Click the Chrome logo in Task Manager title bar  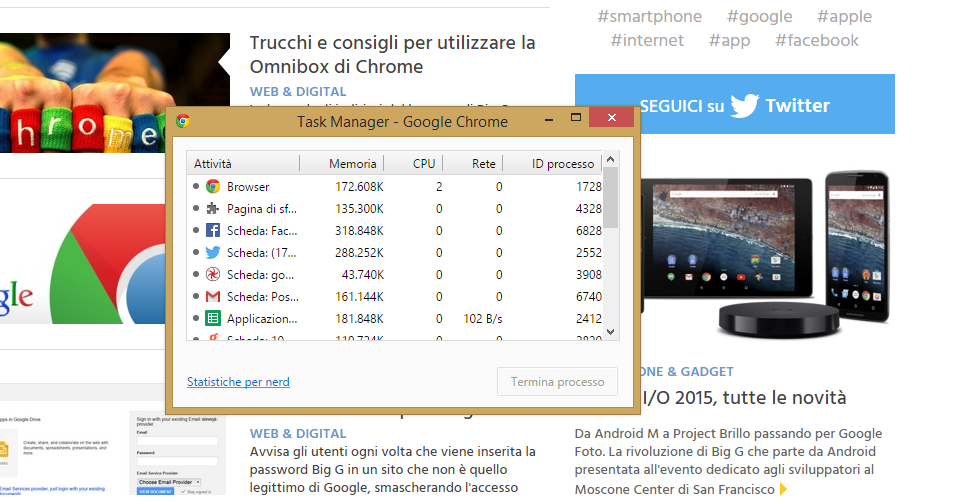(x=183, y=121)
